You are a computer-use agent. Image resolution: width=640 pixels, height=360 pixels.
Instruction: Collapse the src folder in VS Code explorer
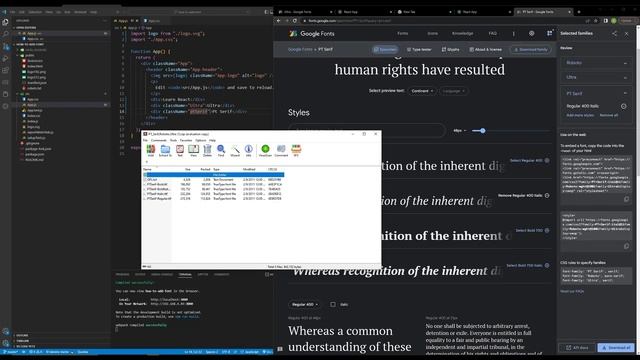(x=24, y=94)
